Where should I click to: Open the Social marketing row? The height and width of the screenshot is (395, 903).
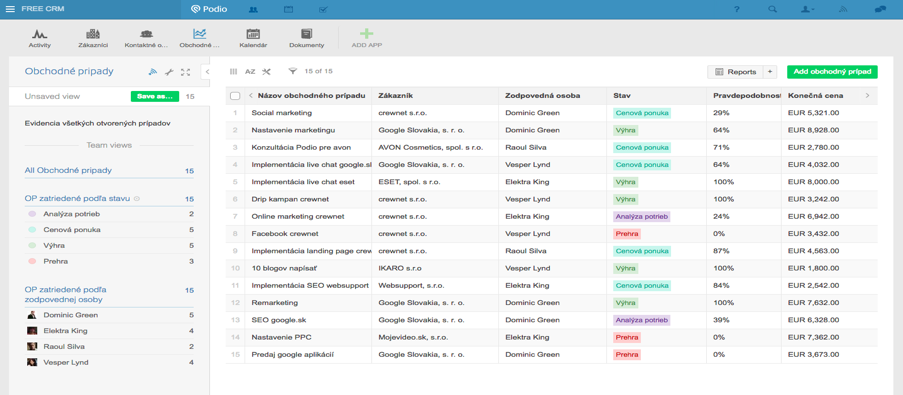point(552,113)
